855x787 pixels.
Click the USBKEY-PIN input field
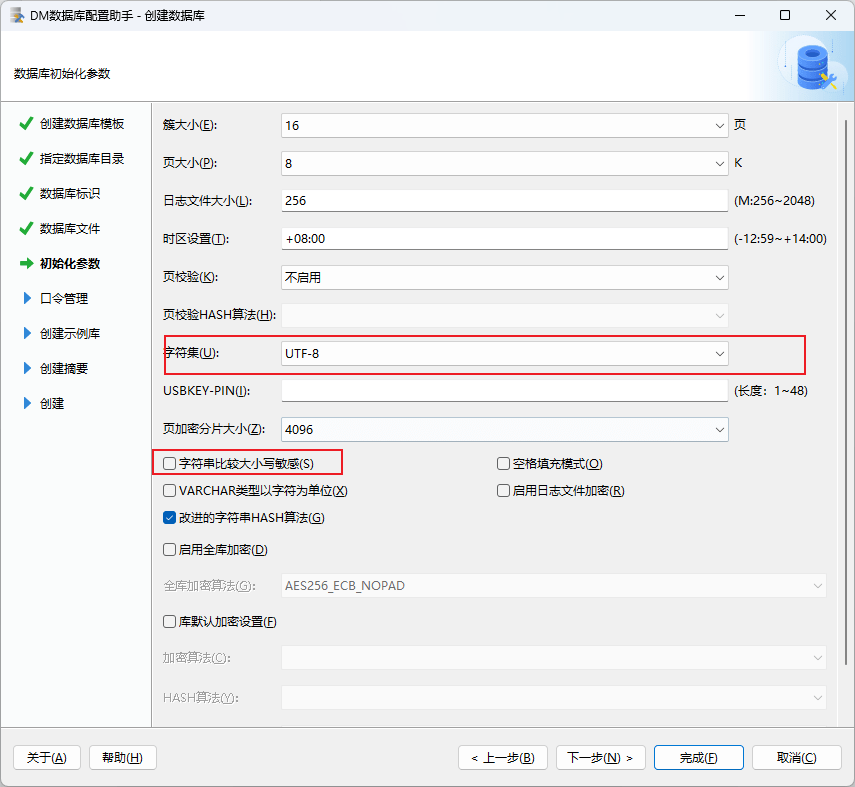[x=504, y=391]
